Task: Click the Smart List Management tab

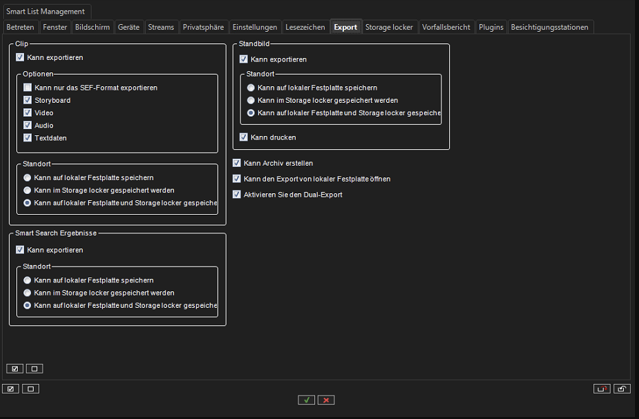Action: pos(46,11)
